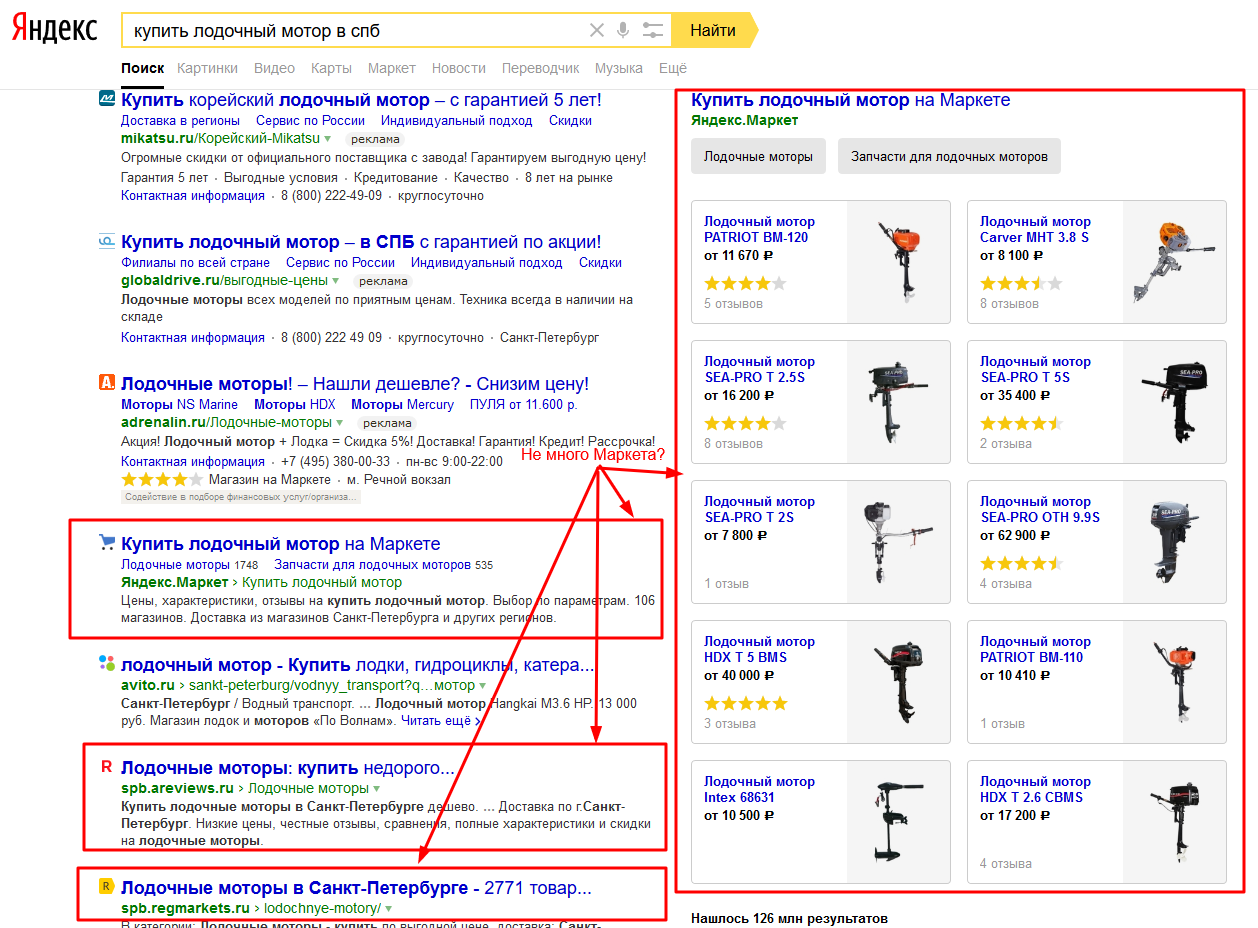The width and height of the screenshot is (1258, 928).
Task: Open the Ещё menu in navigation
Action: [x=673, y=68]
